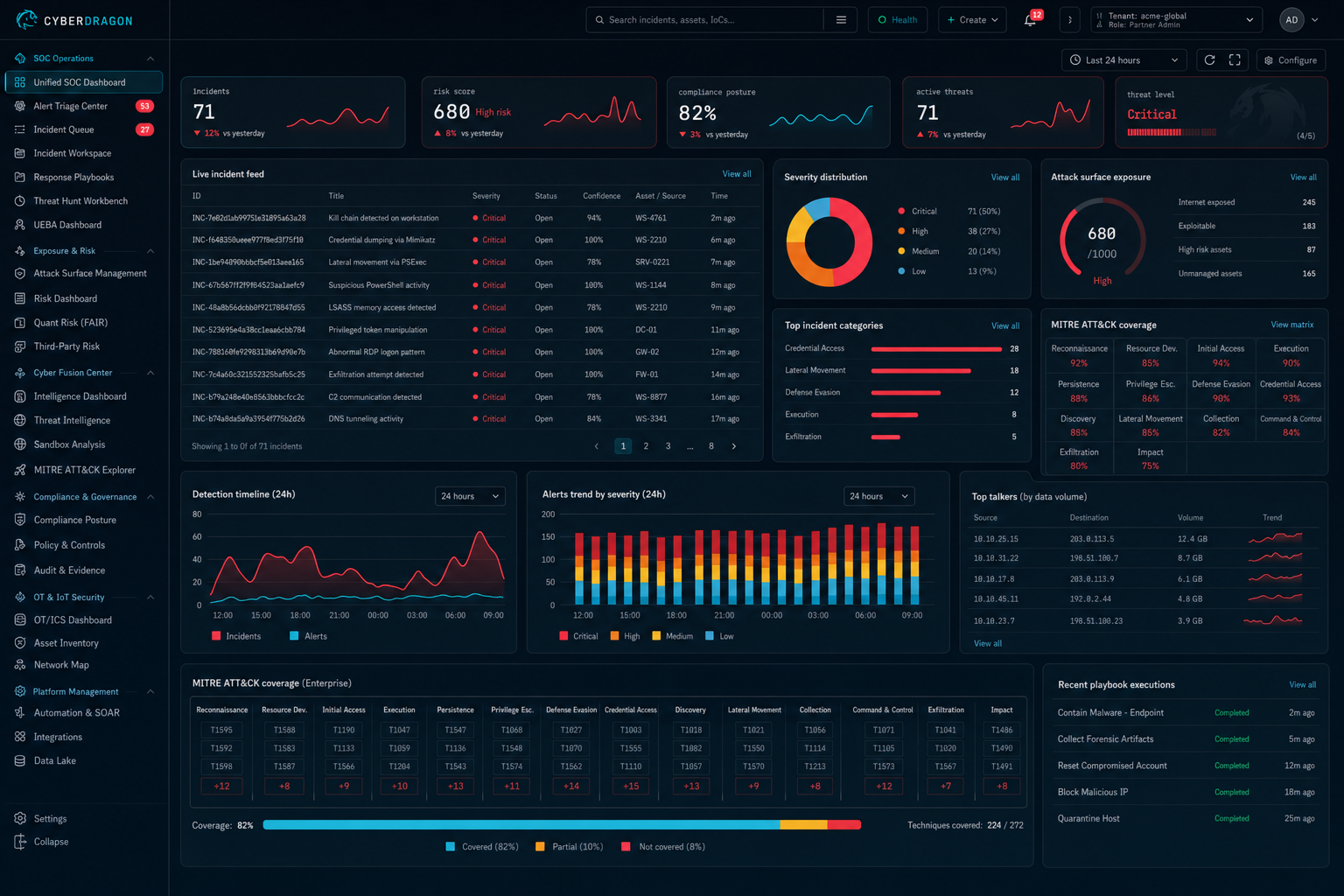Click the Configure button
The width and height of the screenshot is (1344, 896).
1291,60
